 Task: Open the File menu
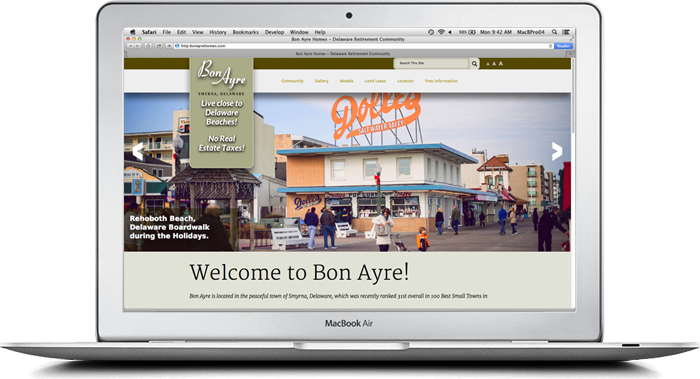[167, 32]
